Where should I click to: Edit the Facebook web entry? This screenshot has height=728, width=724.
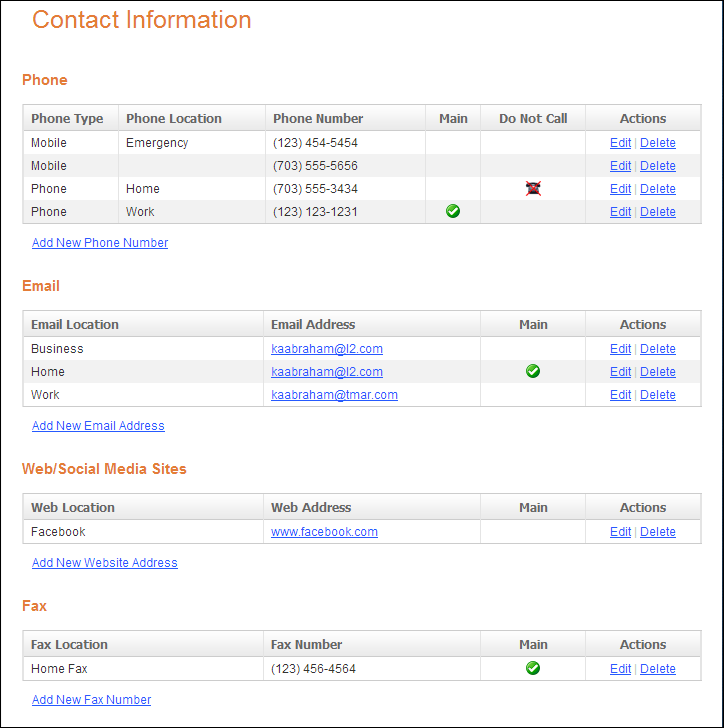(620, 532)
